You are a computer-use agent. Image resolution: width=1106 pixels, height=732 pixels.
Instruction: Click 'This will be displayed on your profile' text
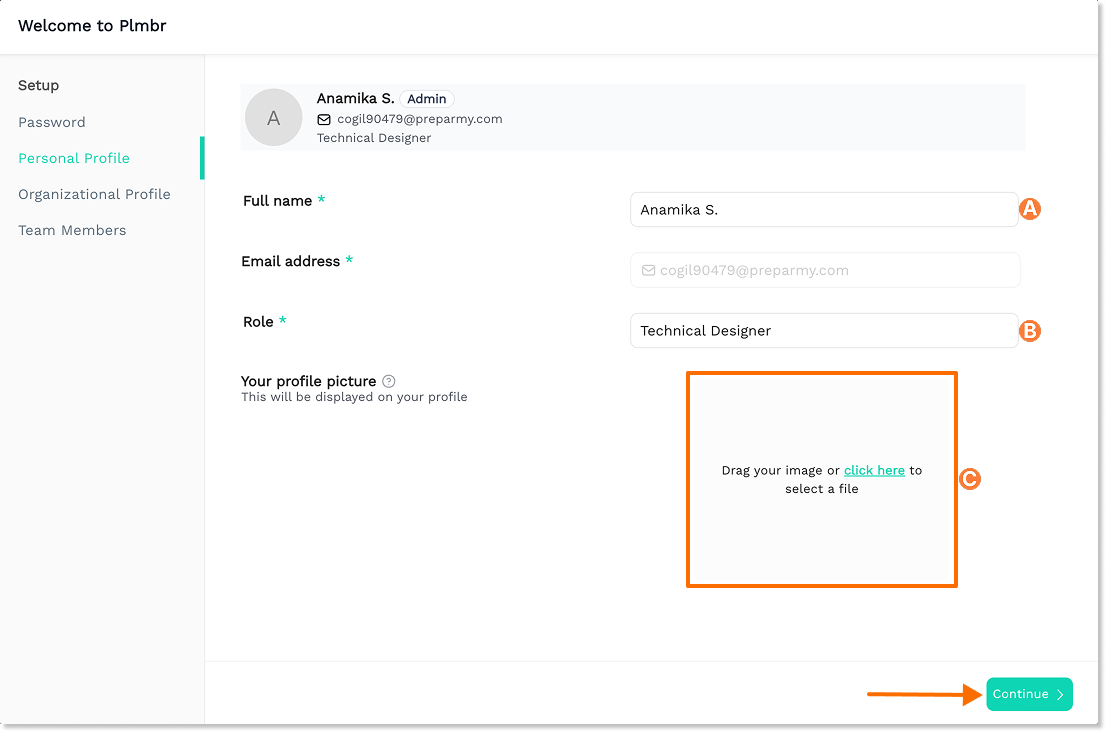[354, 397]
